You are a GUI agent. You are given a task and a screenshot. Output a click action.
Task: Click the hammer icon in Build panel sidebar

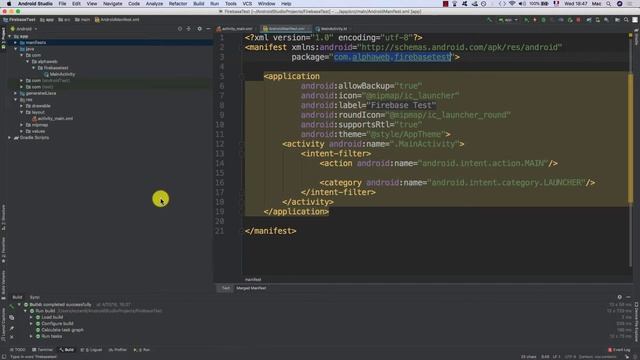coord(11,305)
